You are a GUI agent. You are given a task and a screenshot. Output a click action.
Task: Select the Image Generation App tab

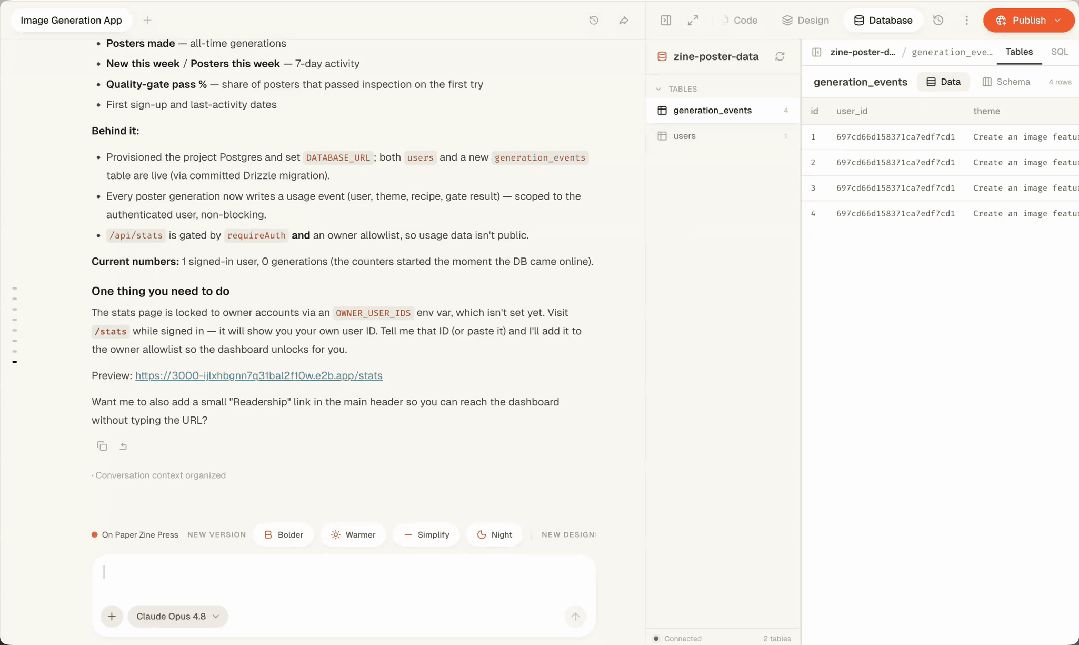(x=72, y=21)
